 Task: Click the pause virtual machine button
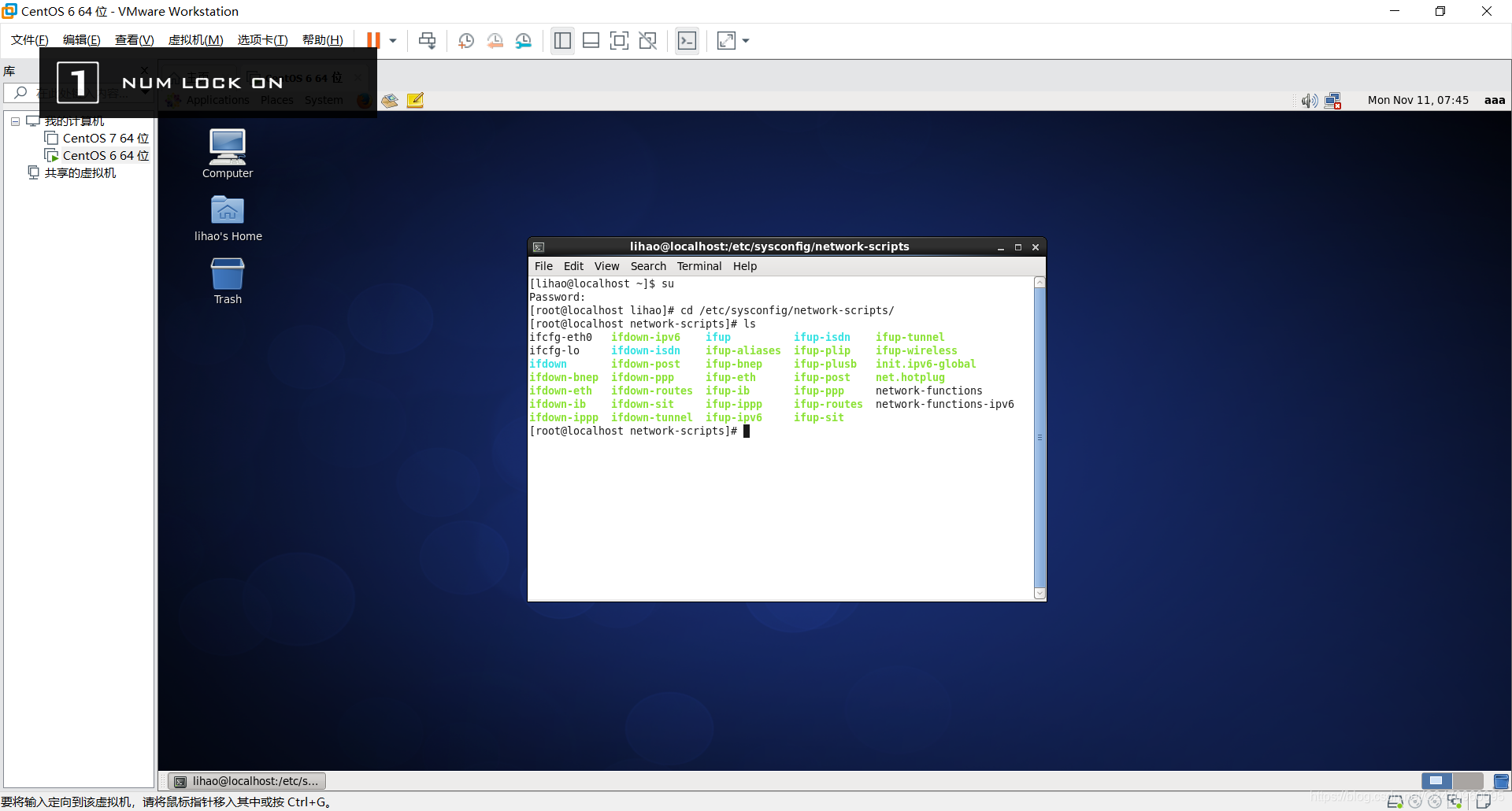(x=373, y=40)
